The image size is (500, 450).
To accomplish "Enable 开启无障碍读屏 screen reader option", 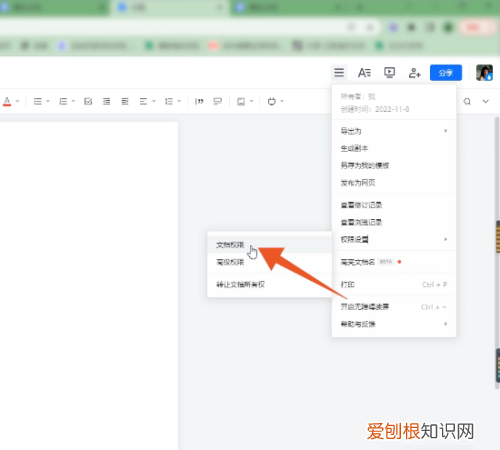I will [394, 307].
